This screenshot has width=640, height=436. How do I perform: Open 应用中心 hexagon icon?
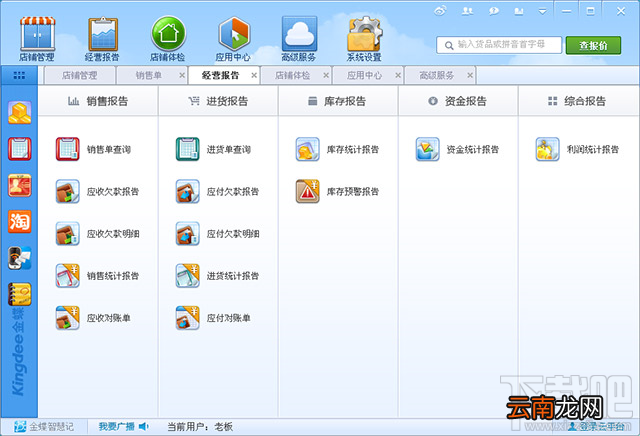233,39
